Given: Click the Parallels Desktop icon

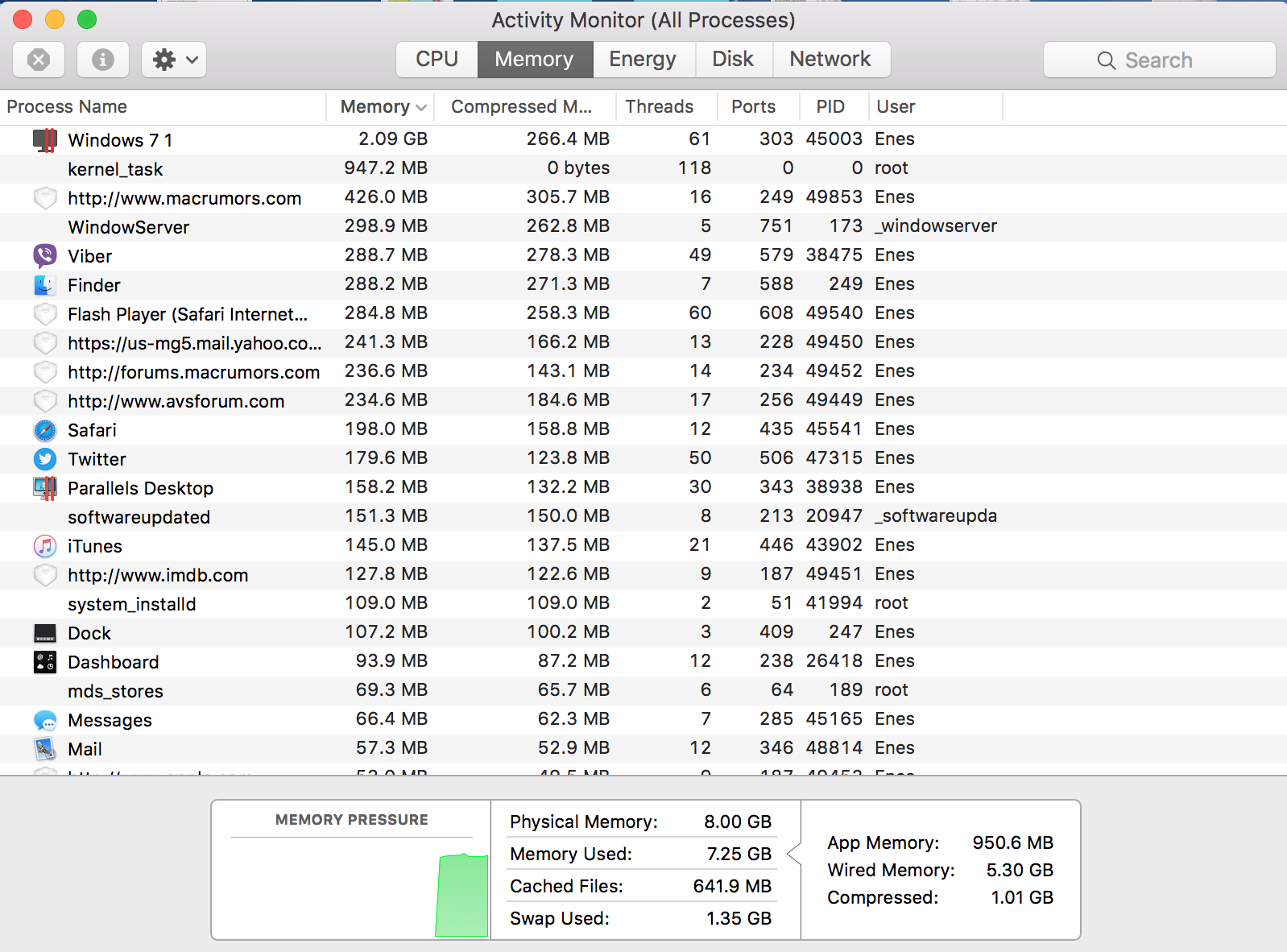Looking at the screenshot, I should pyautogui.click(x=45, y=488).
